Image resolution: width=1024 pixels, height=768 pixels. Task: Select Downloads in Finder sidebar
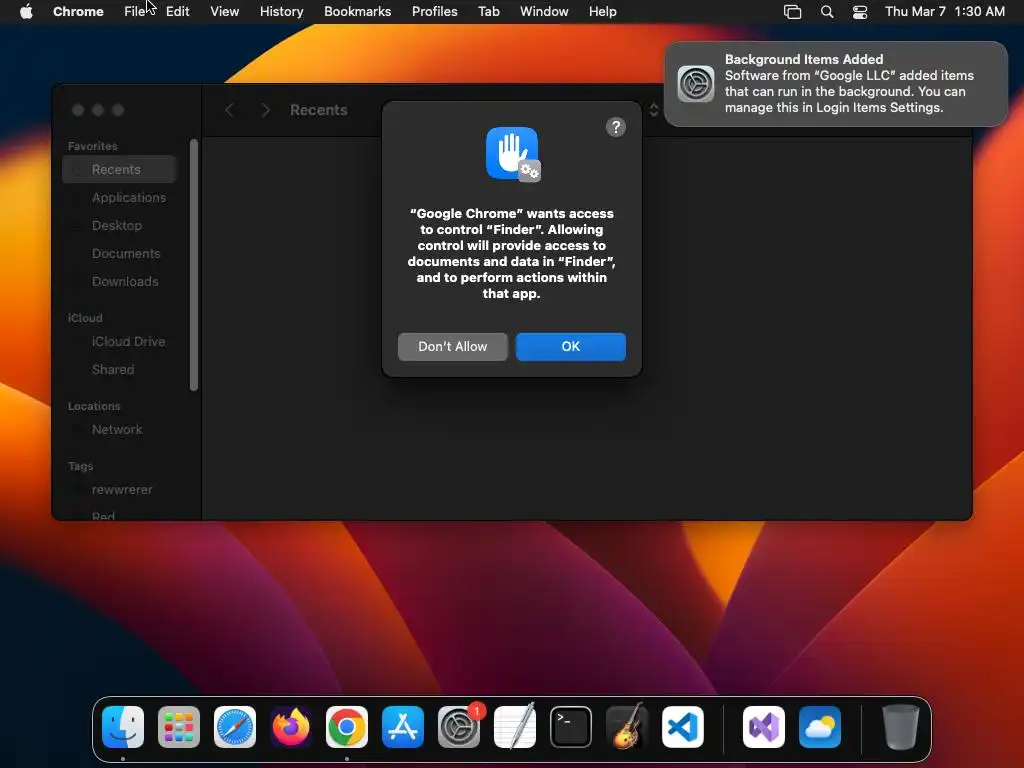pyautogui.click(x=120, y=282)
